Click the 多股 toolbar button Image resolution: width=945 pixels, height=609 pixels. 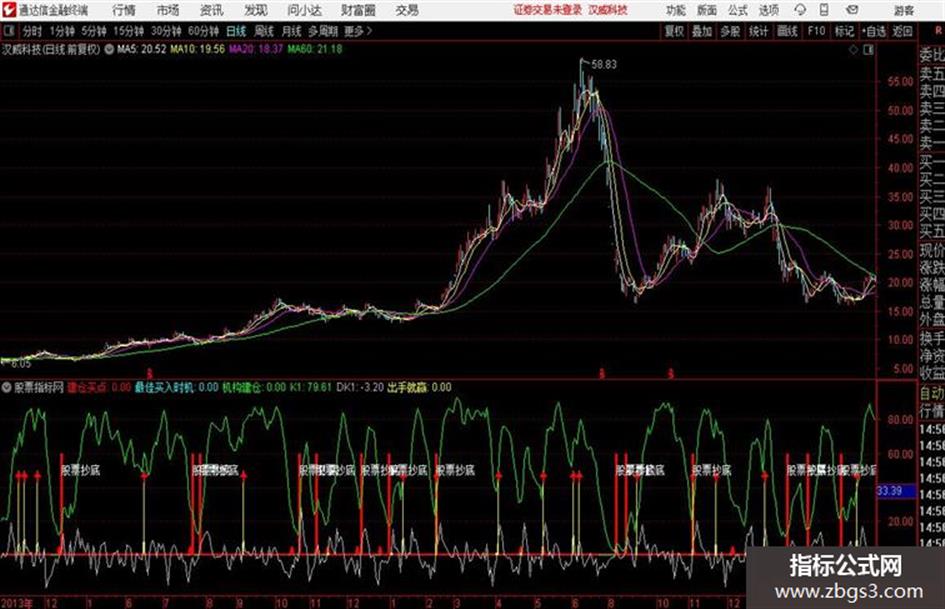coord(730,31)
